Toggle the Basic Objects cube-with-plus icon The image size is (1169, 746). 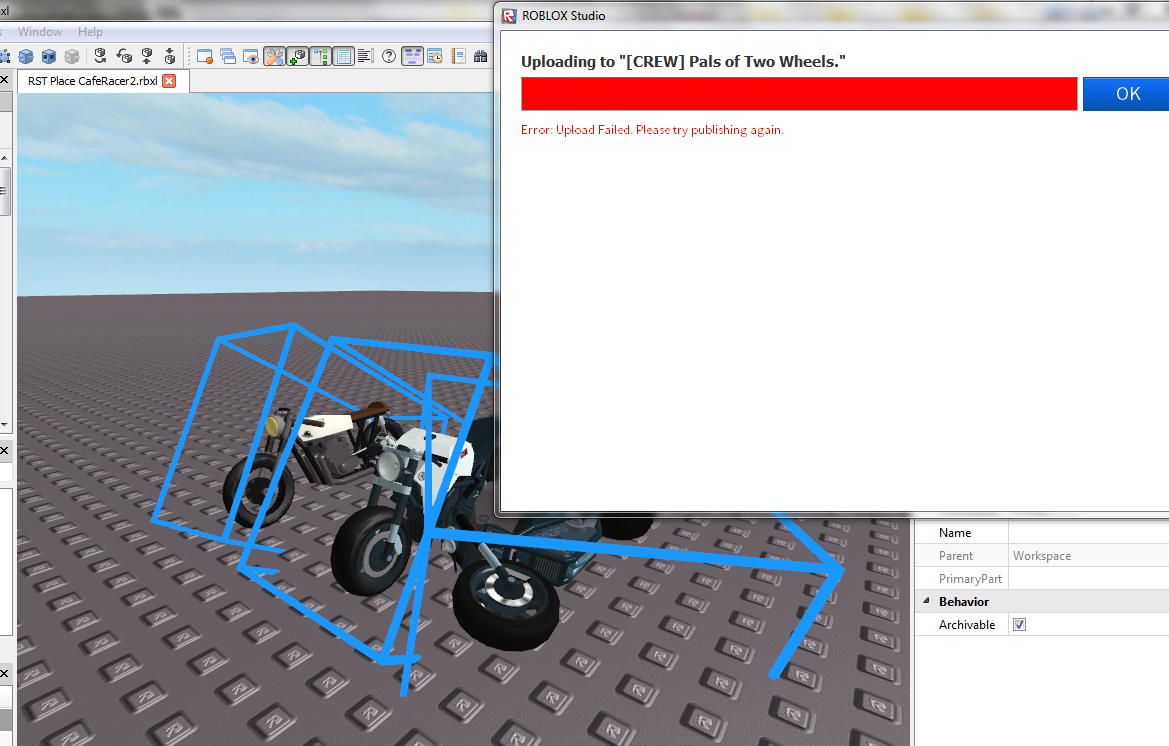[297, 57]
